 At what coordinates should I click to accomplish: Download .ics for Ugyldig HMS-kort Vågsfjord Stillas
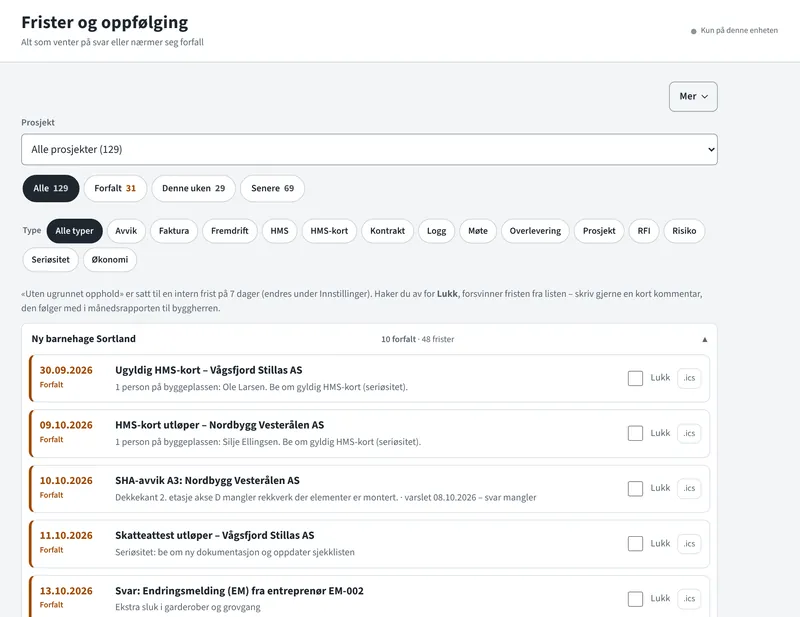(x=689, y=378)
